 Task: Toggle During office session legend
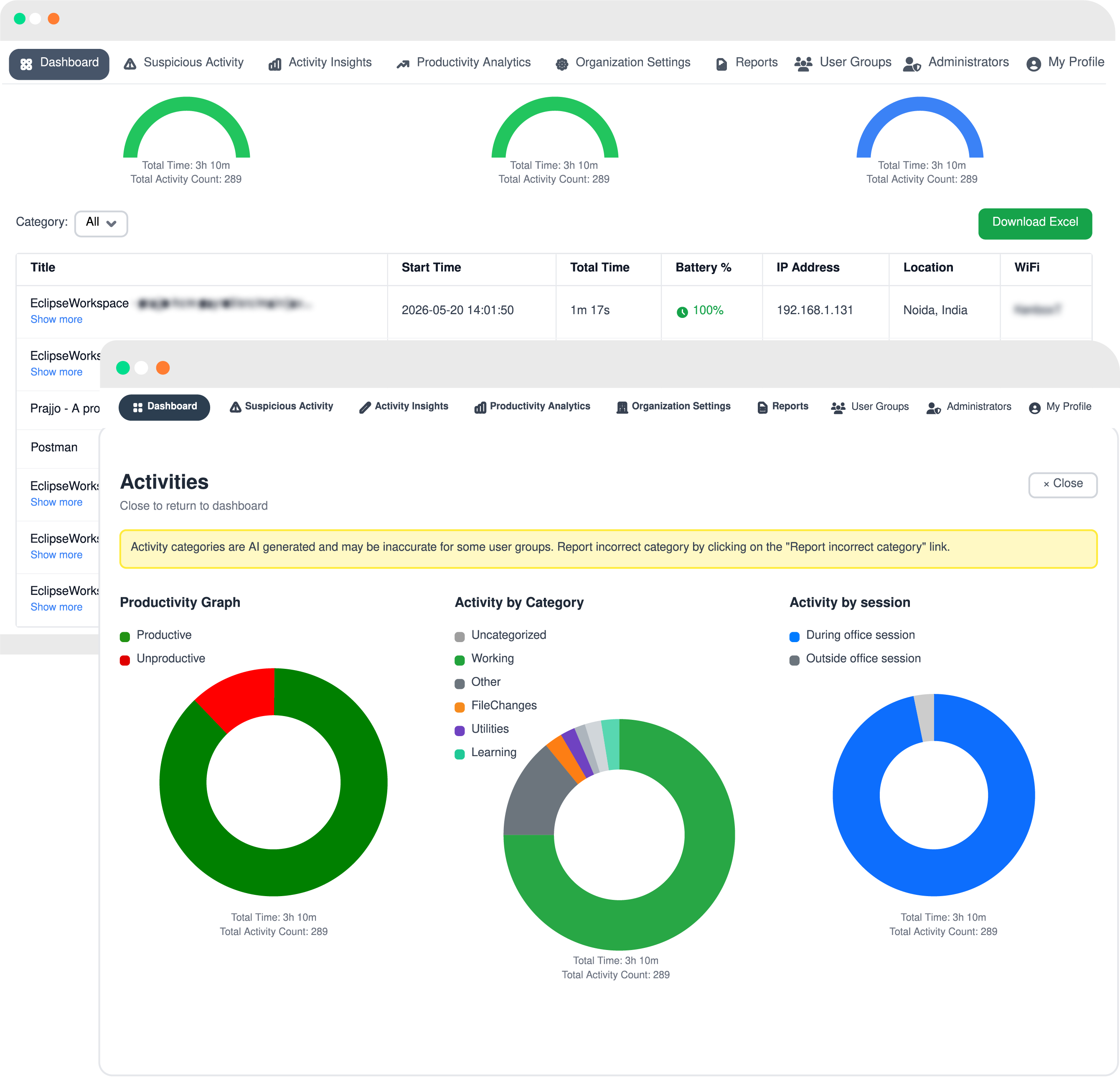pos(852,635)
